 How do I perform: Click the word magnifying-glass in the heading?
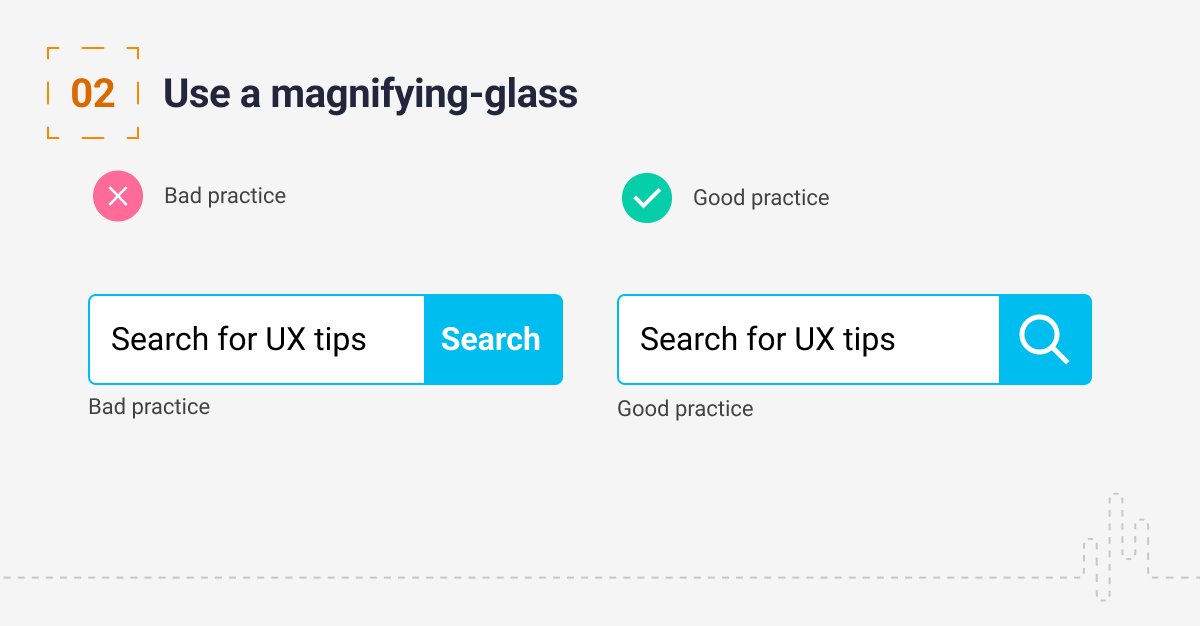[x=424, y=94]
